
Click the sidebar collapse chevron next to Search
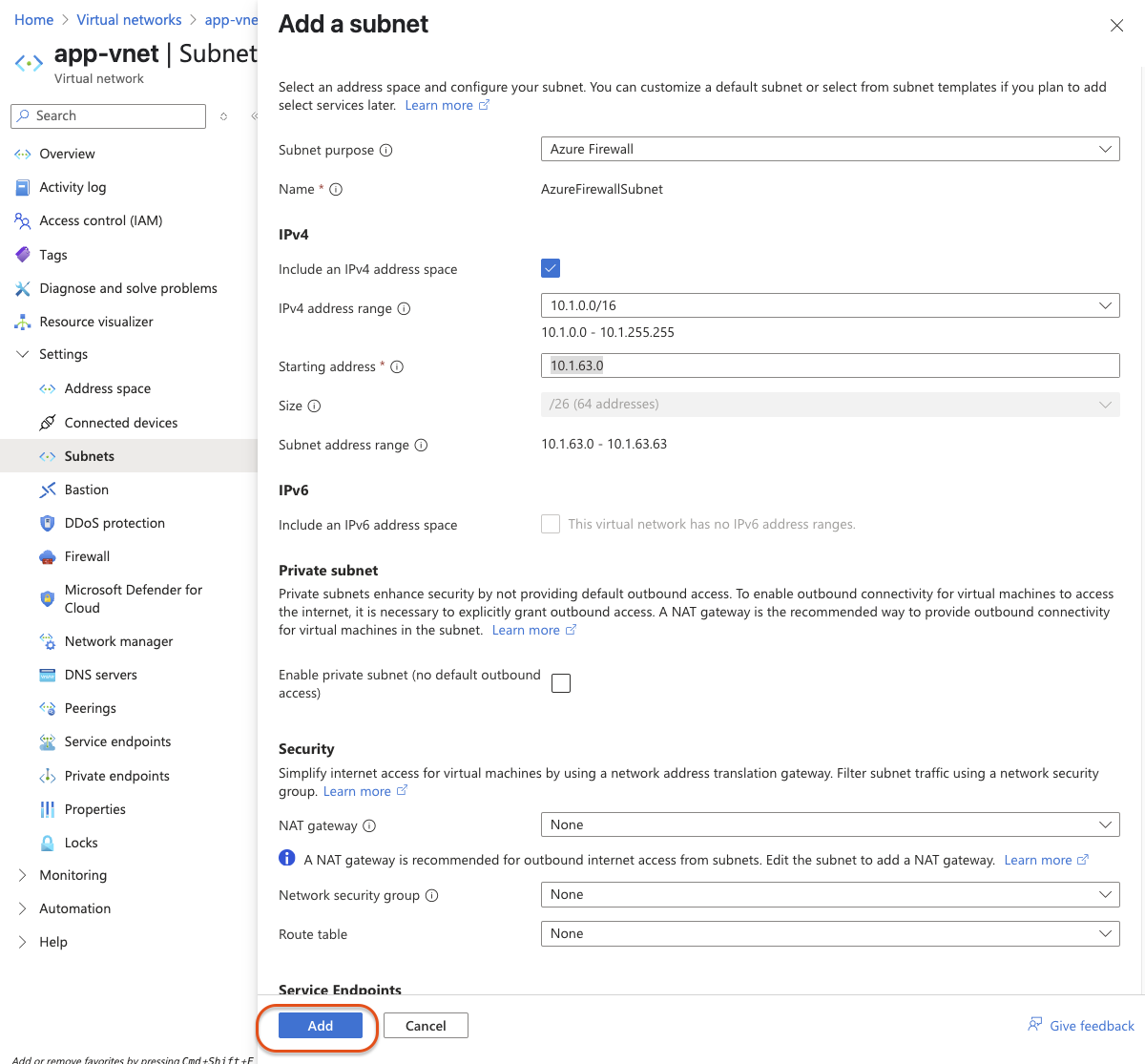254,115
